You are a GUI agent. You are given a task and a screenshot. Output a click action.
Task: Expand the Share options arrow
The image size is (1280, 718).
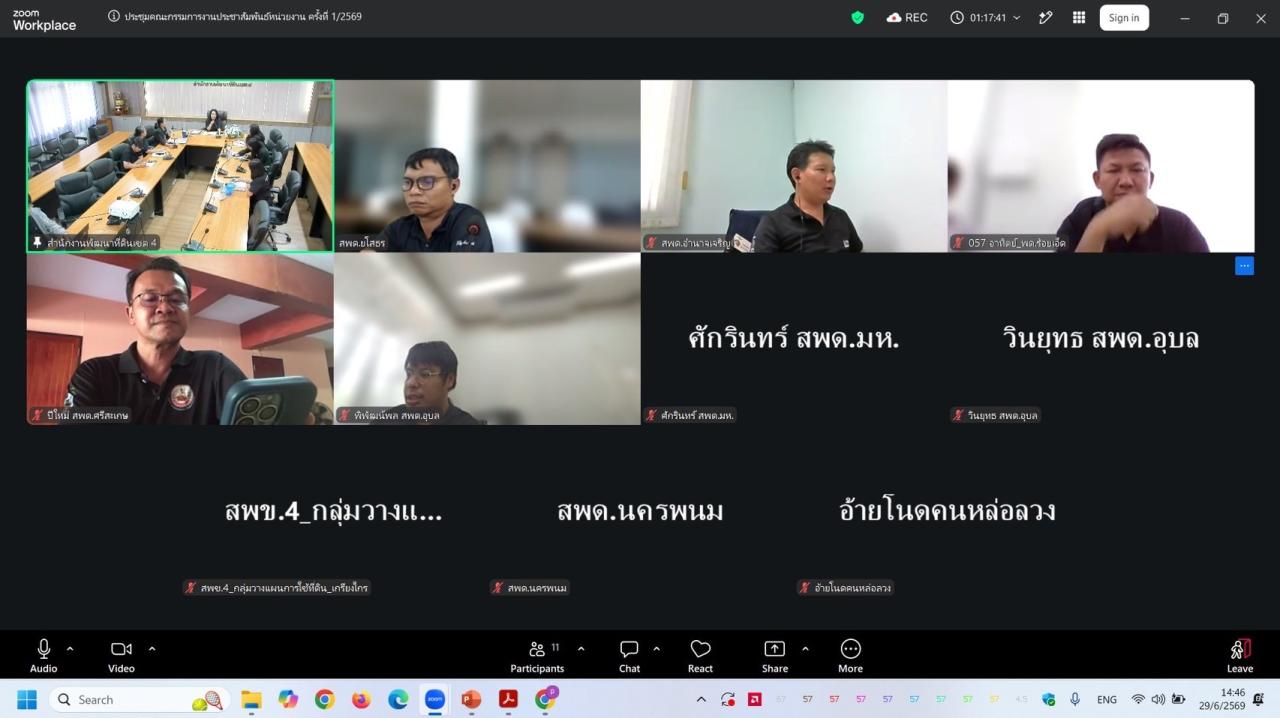[805, 648]
